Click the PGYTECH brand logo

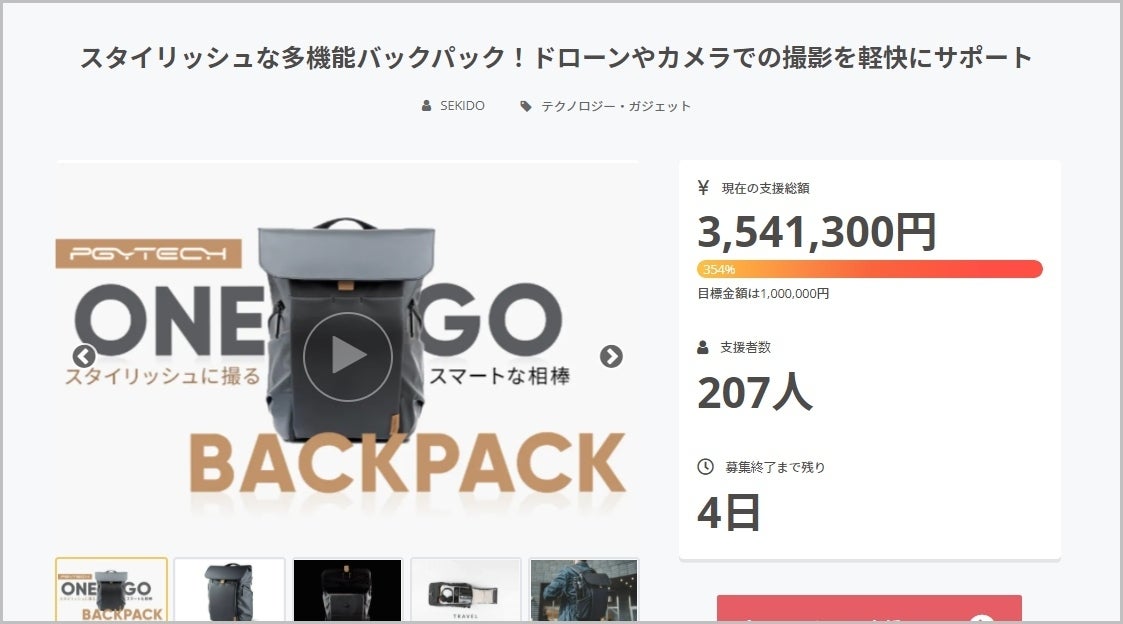(x=148, y=255)
